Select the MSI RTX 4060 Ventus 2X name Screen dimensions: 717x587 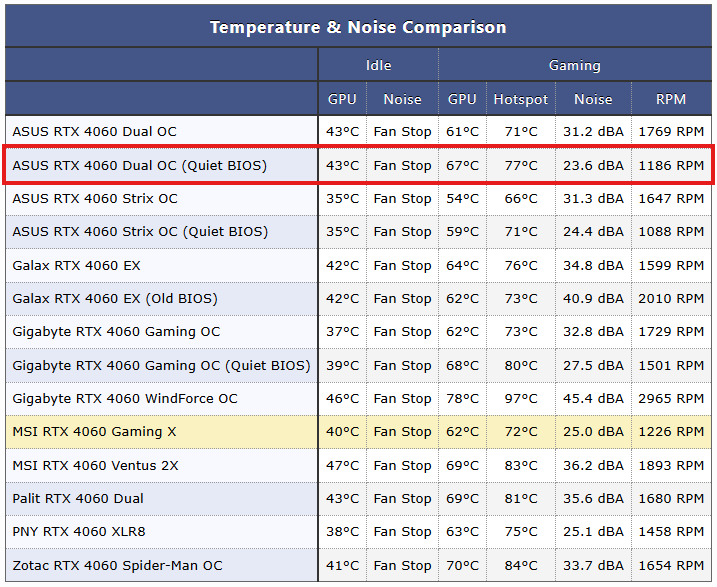coord(95,465)
